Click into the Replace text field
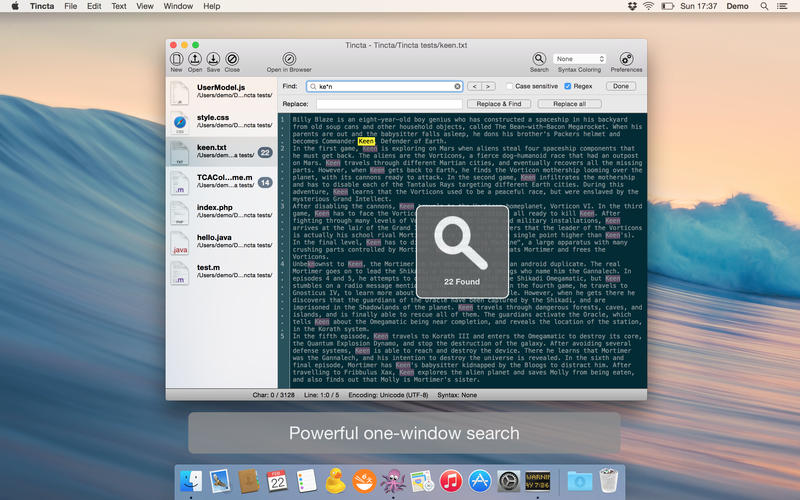800x500 pixels. tap(389, 104)
